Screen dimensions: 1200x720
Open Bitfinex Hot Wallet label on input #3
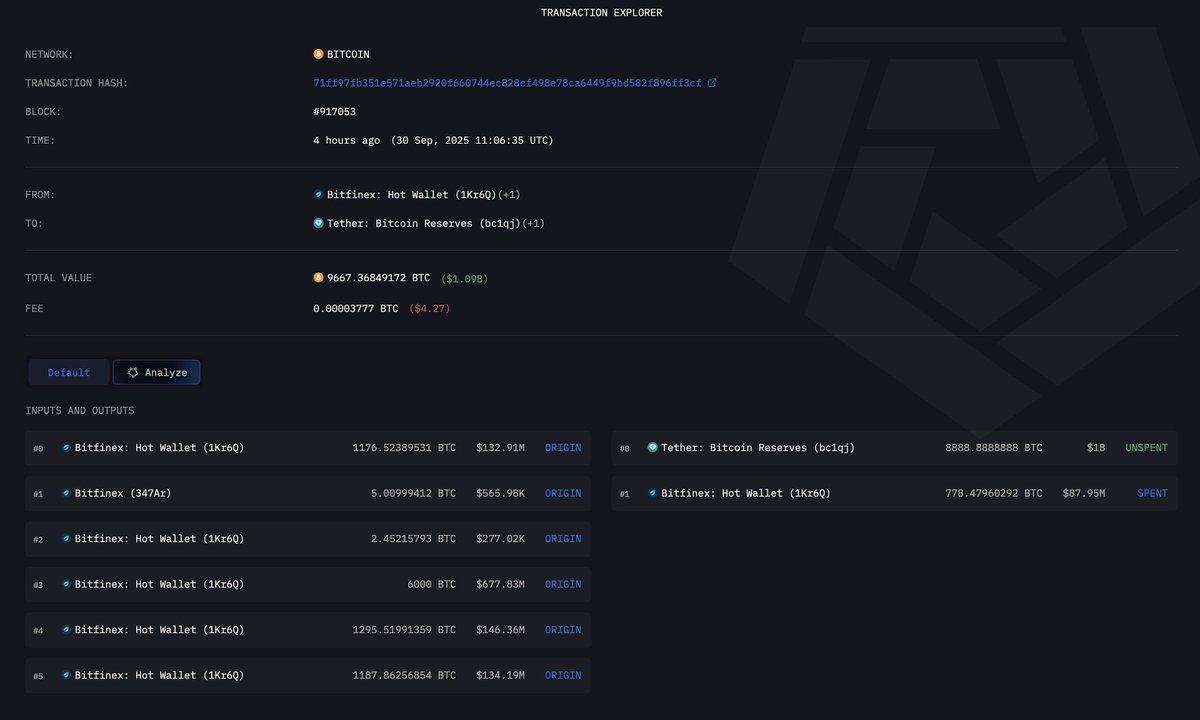[x=159, y=584]
